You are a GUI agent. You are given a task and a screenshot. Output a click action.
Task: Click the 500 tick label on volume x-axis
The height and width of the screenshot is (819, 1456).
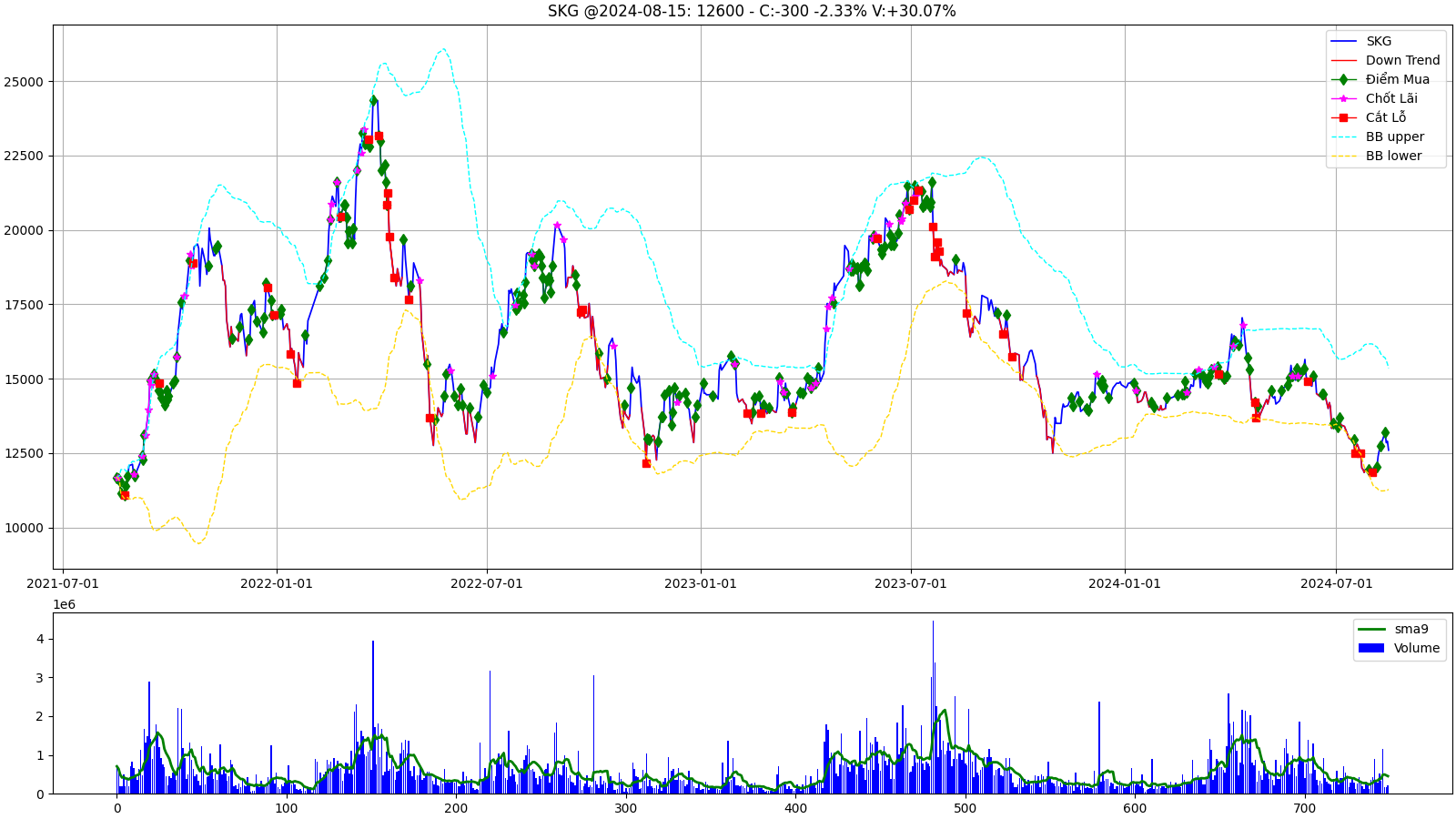coord(966,808)
